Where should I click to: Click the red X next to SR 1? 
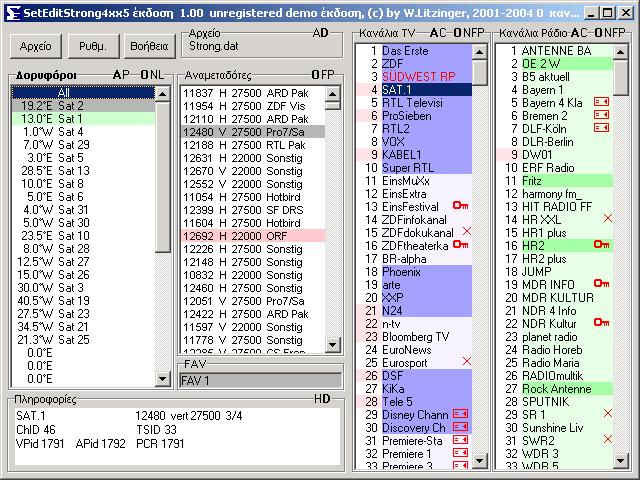pos(608,413)
